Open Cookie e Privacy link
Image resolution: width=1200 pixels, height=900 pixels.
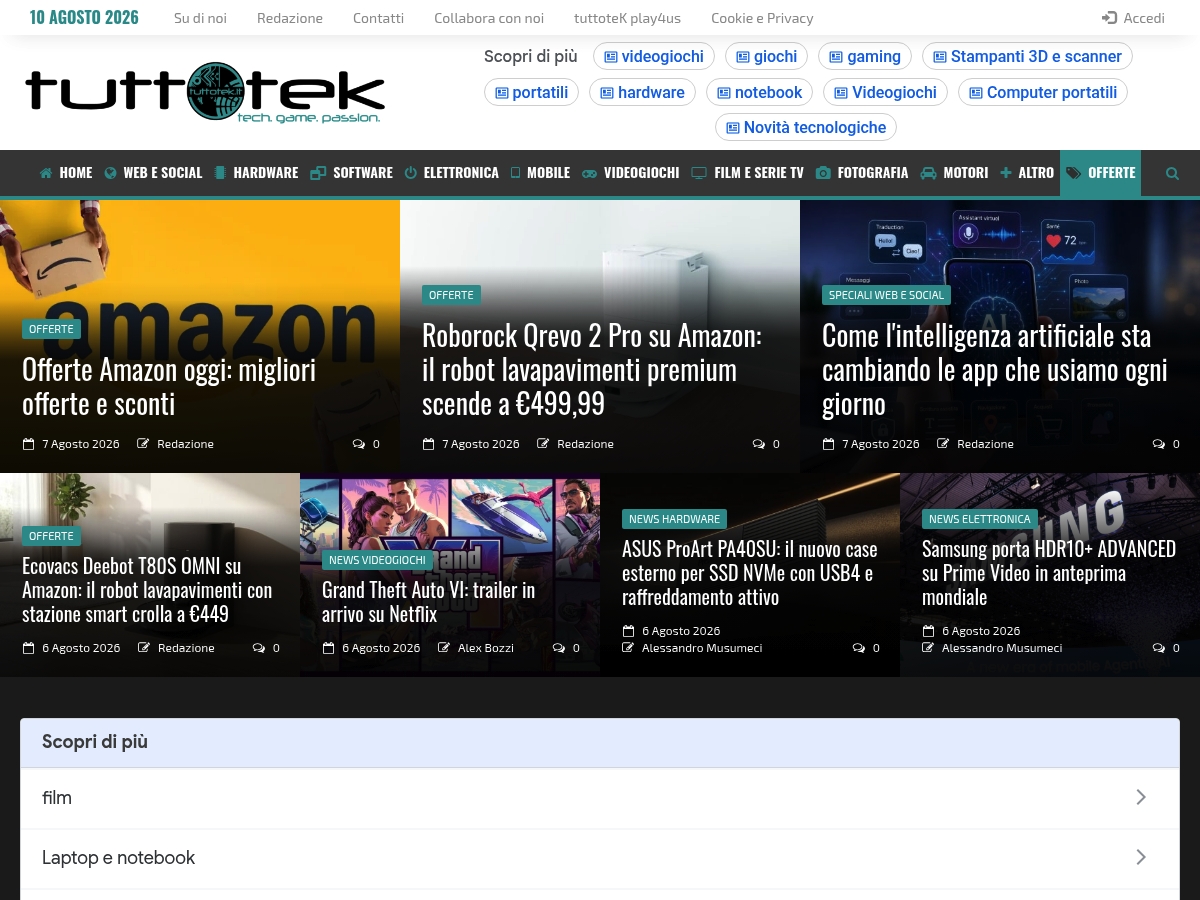pos(762,18)
